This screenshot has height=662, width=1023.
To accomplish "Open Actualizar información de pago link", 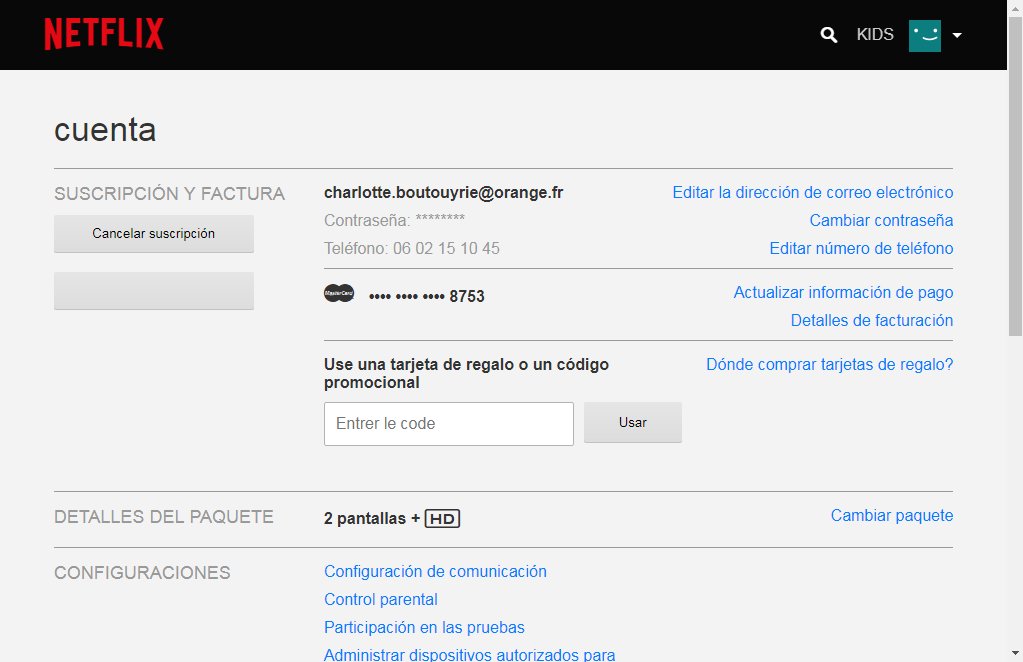I will click(844, 292).
